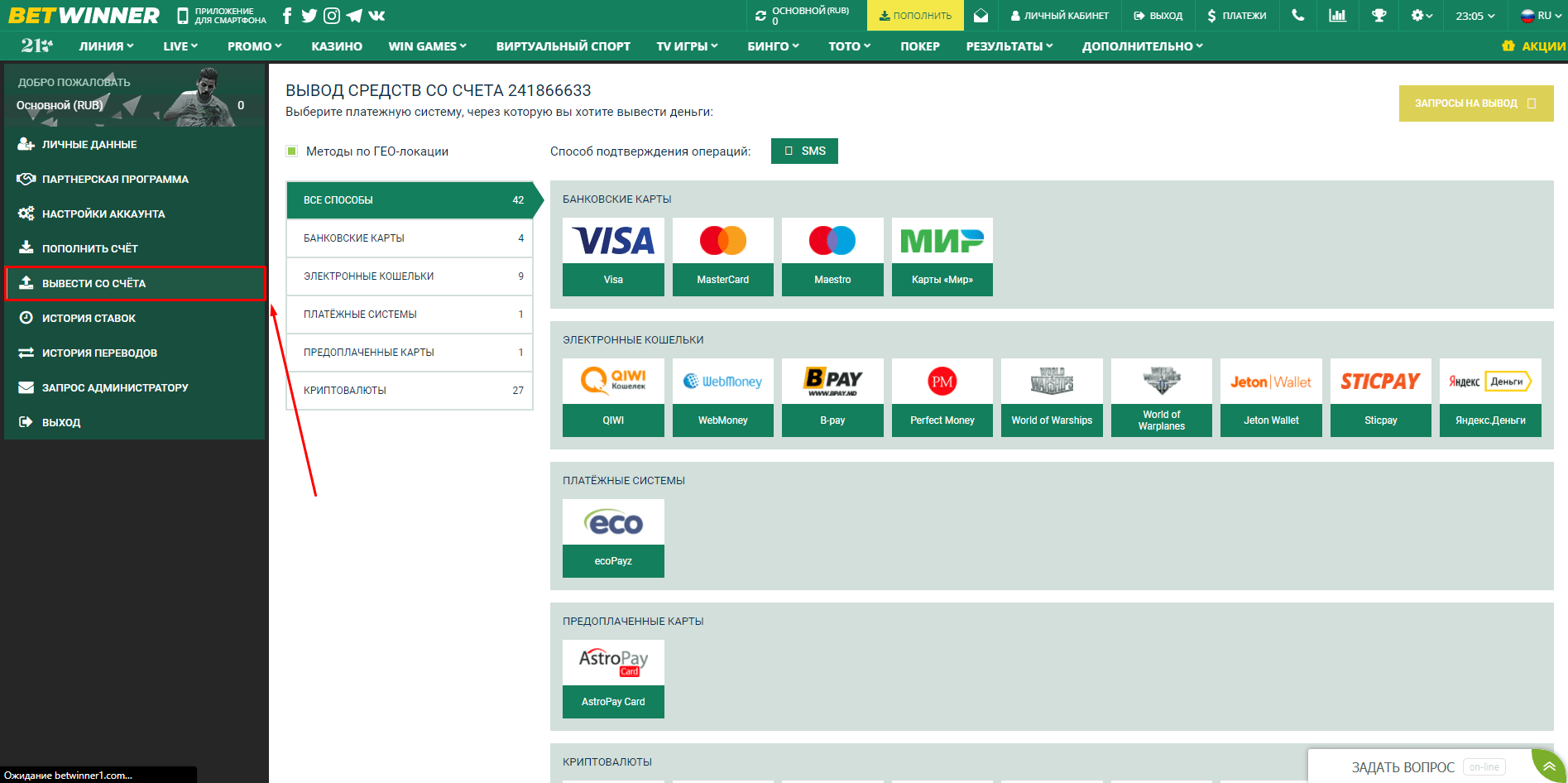
Task: Select ЭЛЕКТРОННЫЕ КОШЕЛЬКИ filter tab
Action: pos(410,276)
